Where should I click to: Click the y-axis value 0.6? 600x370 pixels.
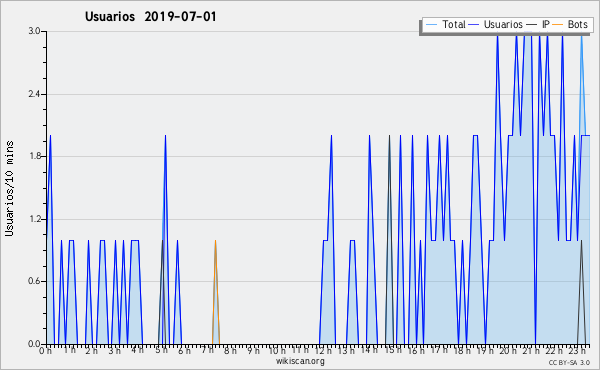tap(34, 282)
